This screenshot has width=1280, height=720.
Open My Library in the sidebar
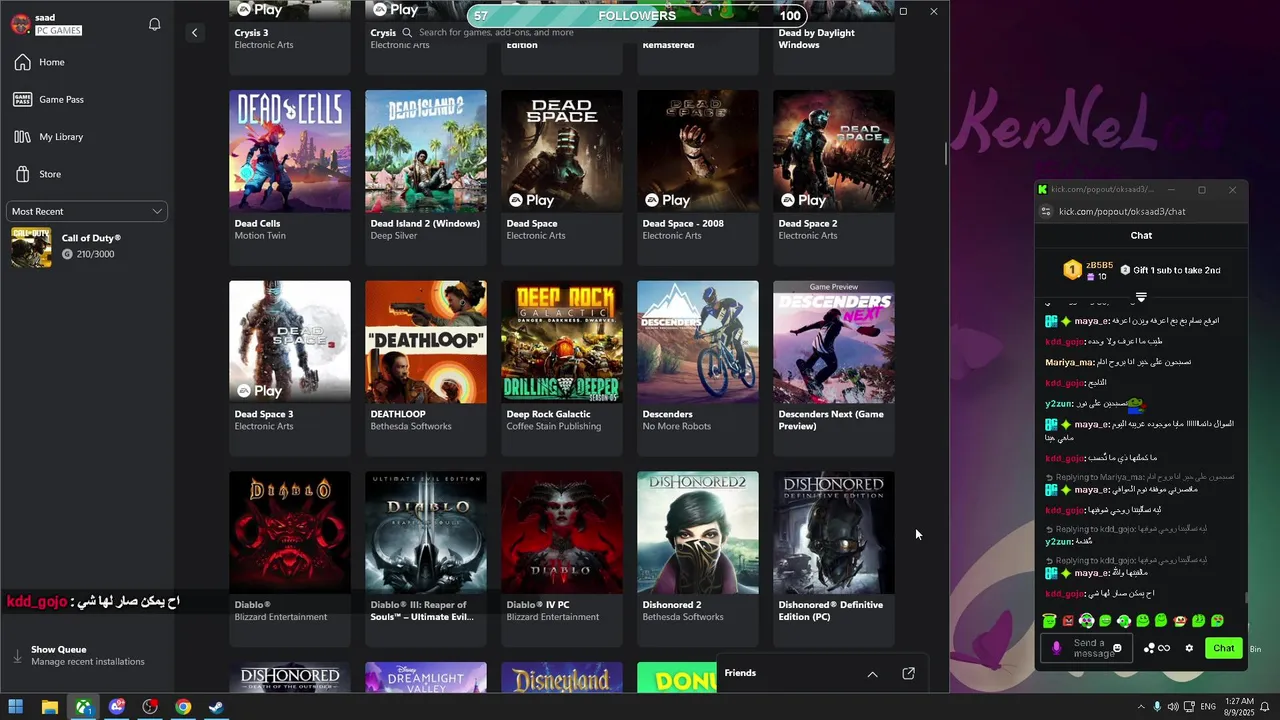point(88,137)
